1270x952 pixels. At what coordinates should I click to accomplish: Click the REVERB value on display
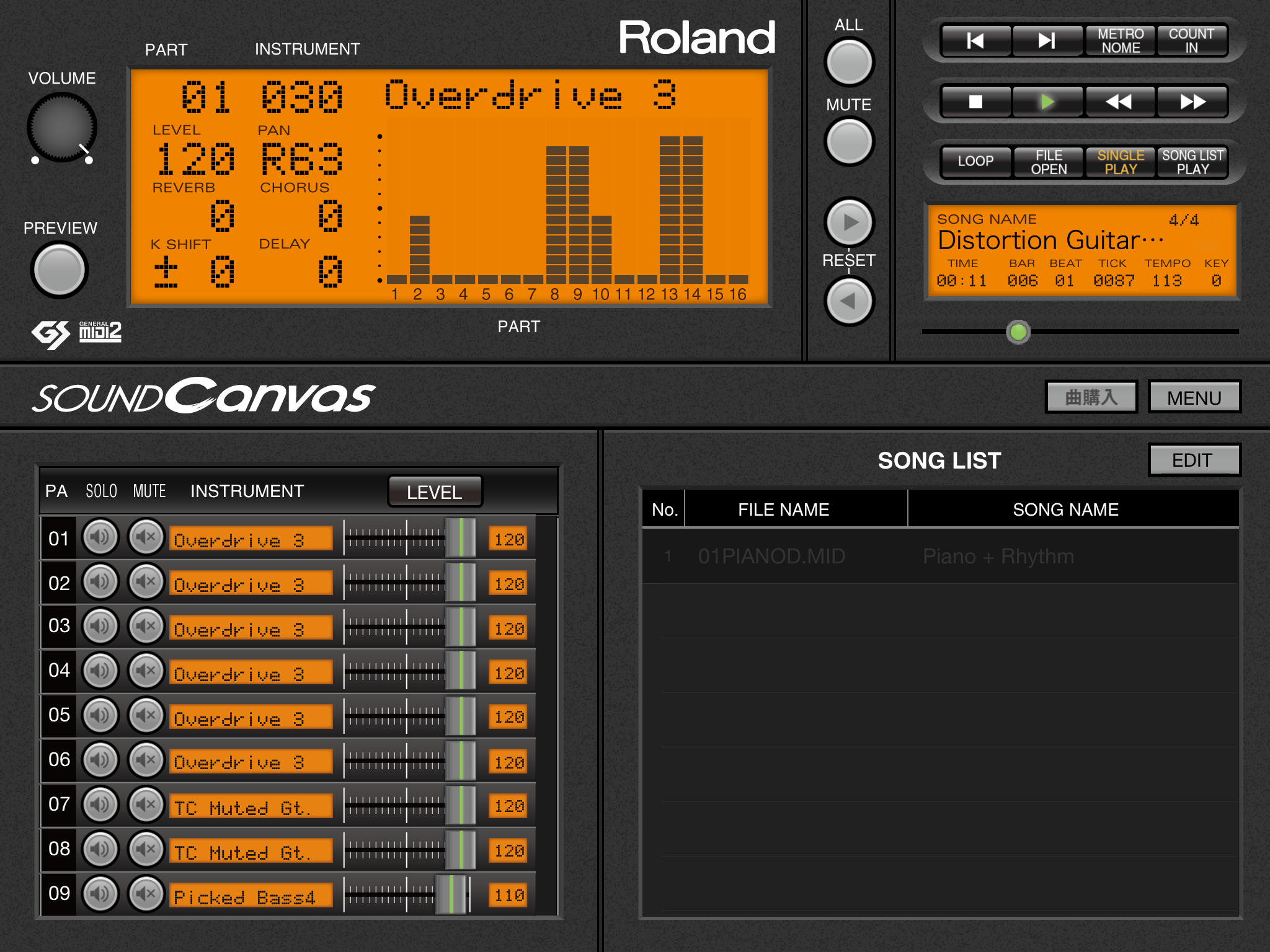[x=222, y=216]
